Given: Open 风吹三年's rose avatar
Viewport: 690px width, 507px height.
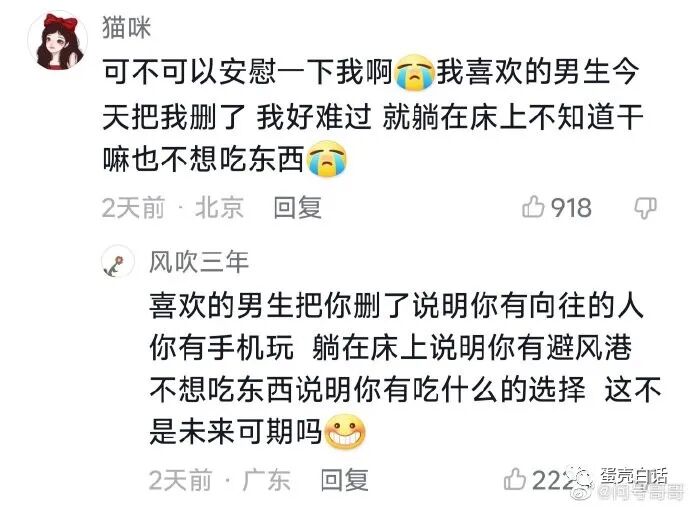Looking at the screenshot, I should tap(117, 262).
